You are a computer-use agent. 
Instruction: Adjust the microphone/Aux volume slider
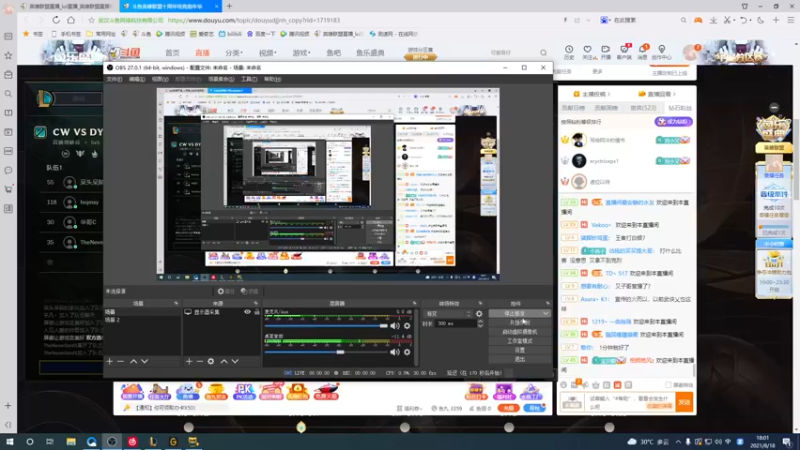tap(327, 326)
